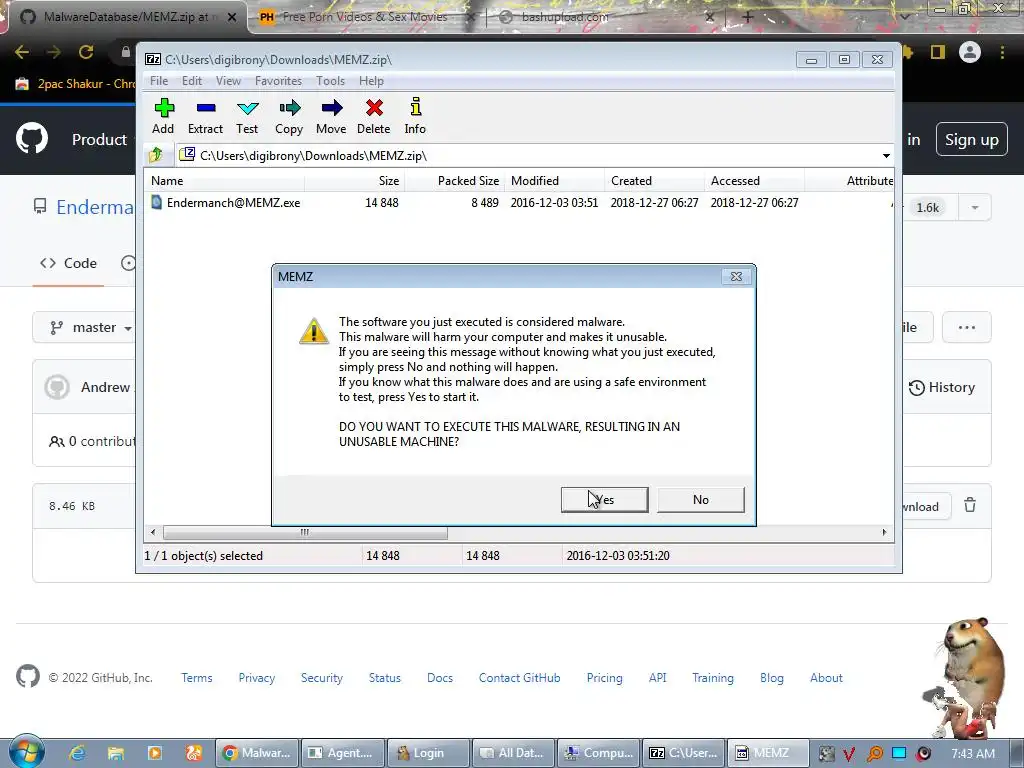The image size is (1024, 768).
Task: Open the Edit menu in 7-Zip
Action: coord(191,81)
